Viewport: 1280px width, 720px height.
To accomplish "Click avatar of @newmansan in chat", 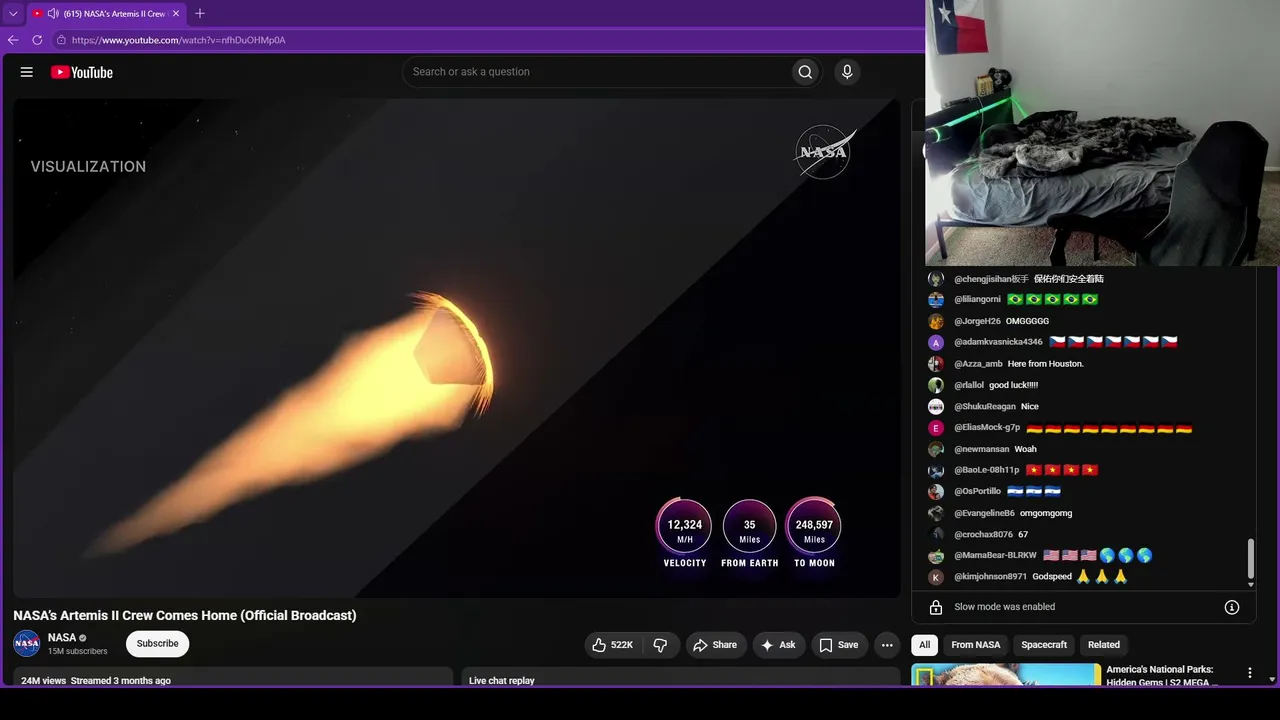I will point(936,450).
